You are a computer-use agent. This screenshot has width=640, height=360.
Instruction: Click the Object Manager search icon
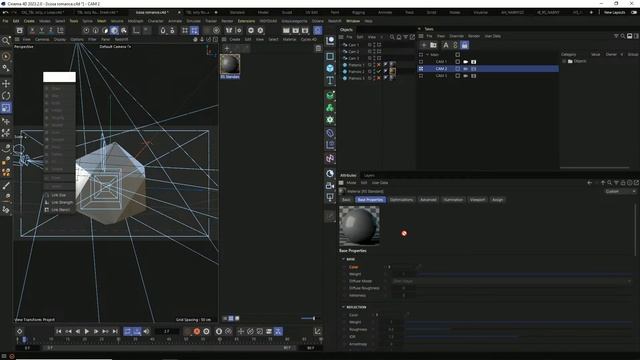coord(392,37)
